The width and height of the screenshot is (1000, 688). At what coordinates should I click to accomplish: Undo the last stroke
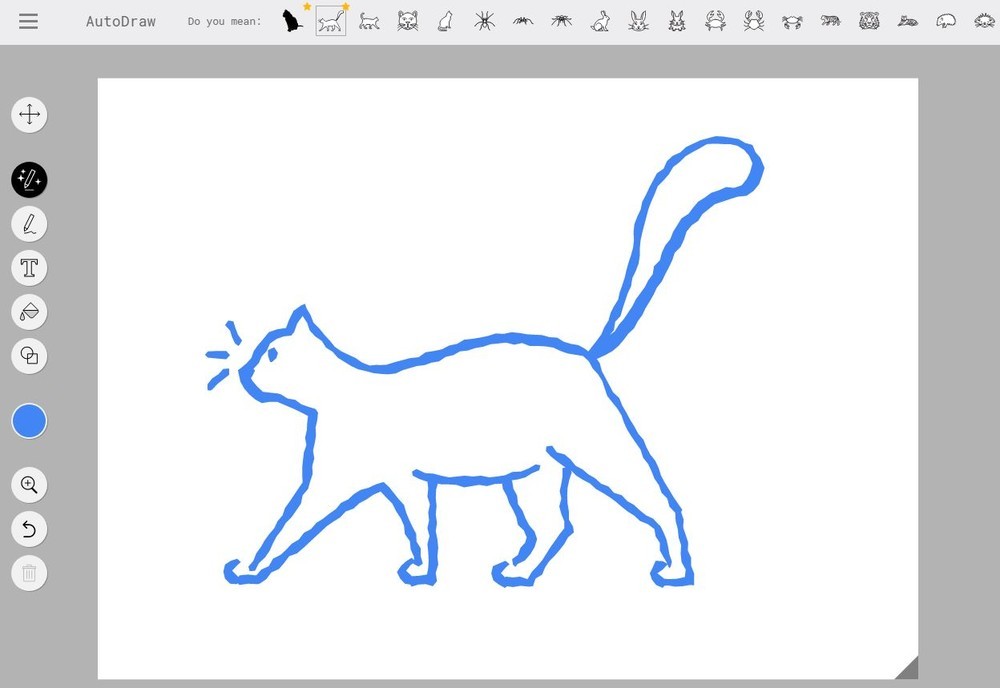(x=29, y=529)
